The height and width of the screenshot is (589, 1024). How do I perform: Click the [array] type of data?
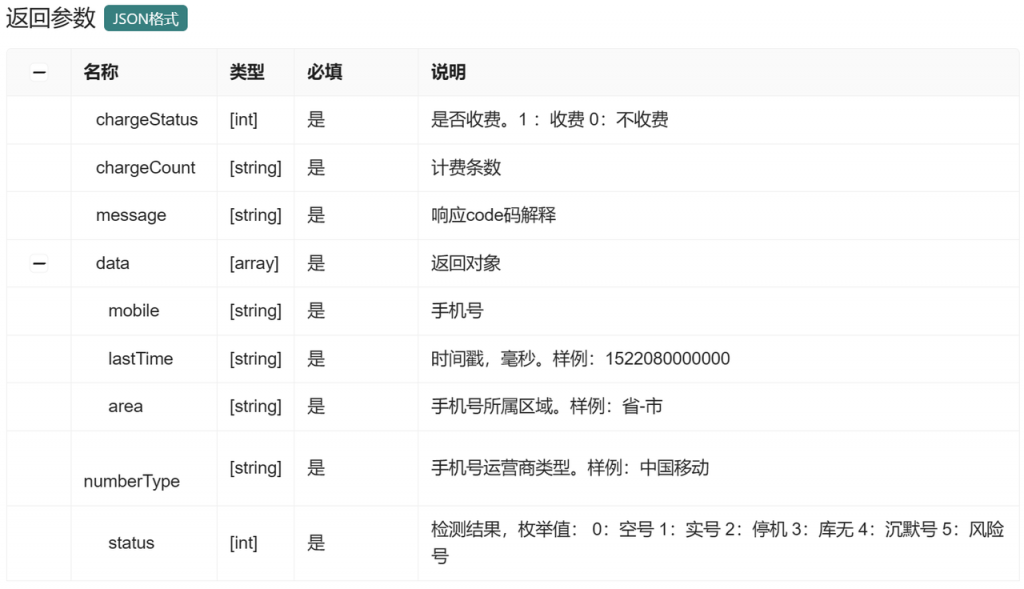click(x=254, y=263)
